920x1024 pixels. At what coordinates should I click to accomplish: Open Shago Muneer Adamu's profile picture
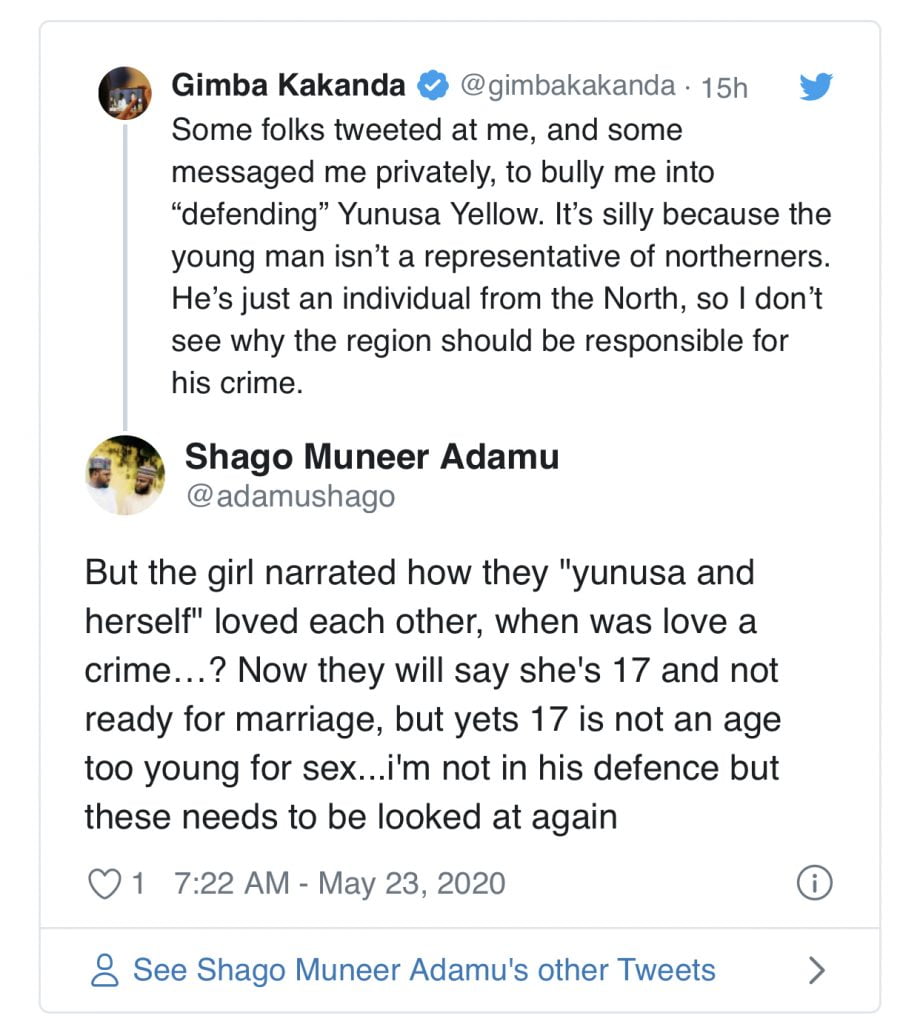(125, 475)
